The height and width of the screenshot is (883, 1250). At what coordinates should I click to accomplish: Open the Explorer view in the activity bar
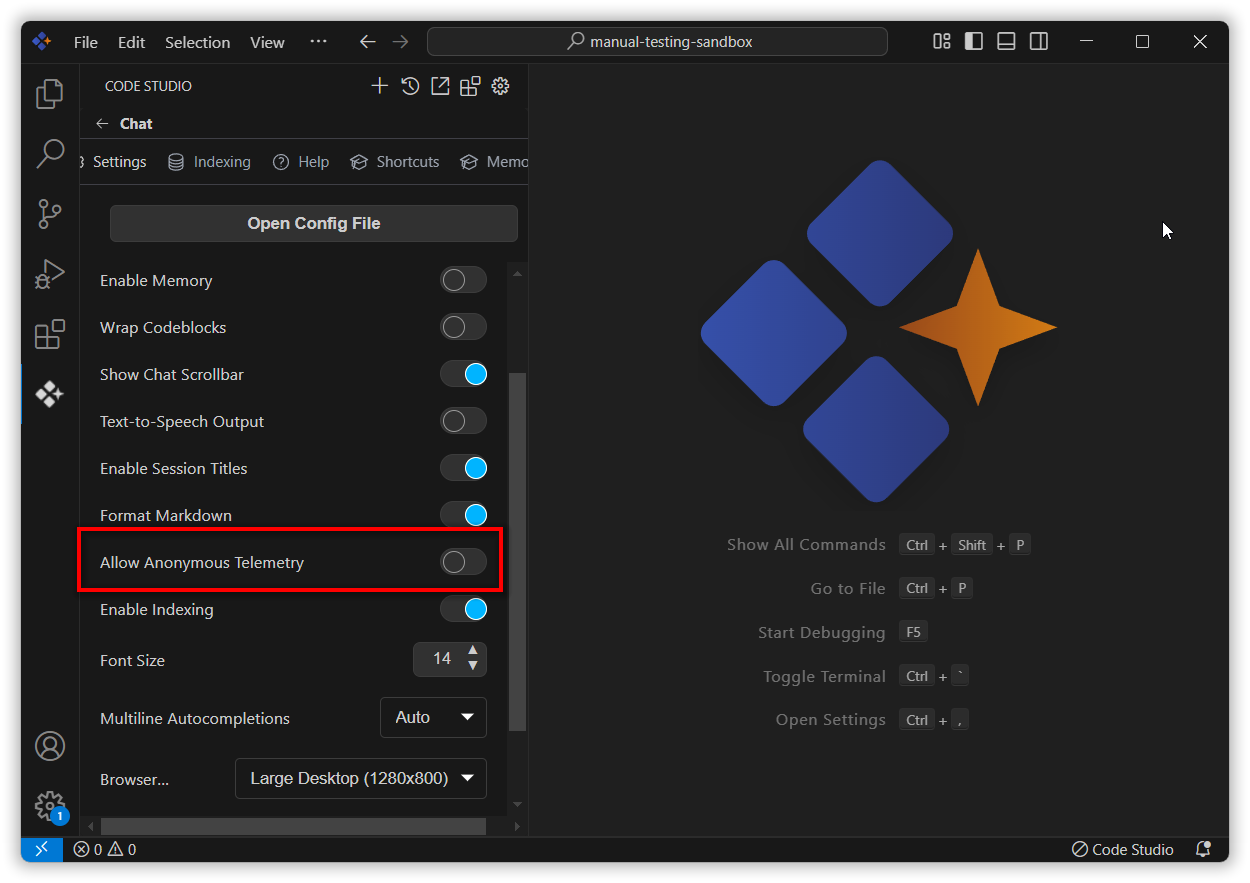click(50, 94)
